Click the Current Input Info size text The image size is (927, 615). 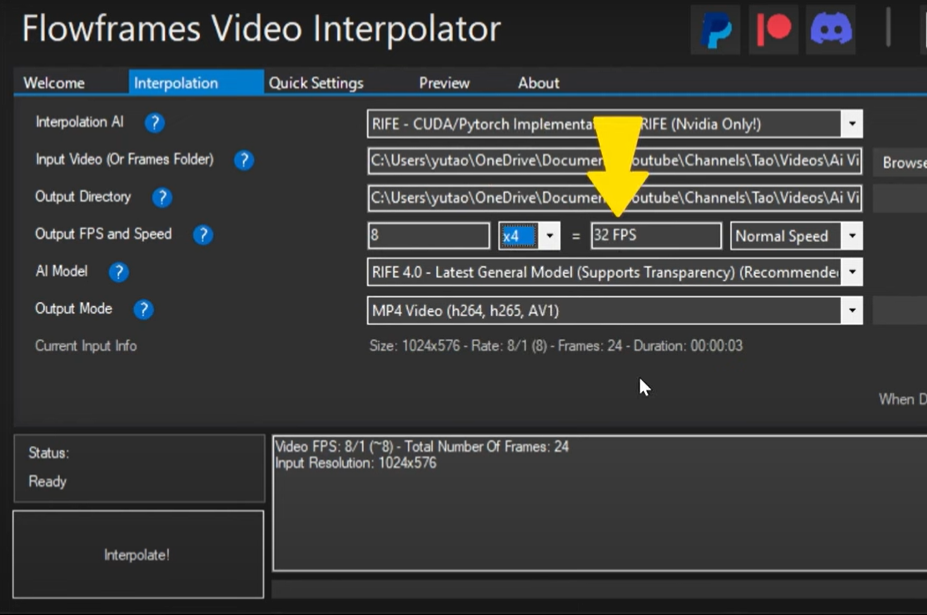[x=556, y=346]
